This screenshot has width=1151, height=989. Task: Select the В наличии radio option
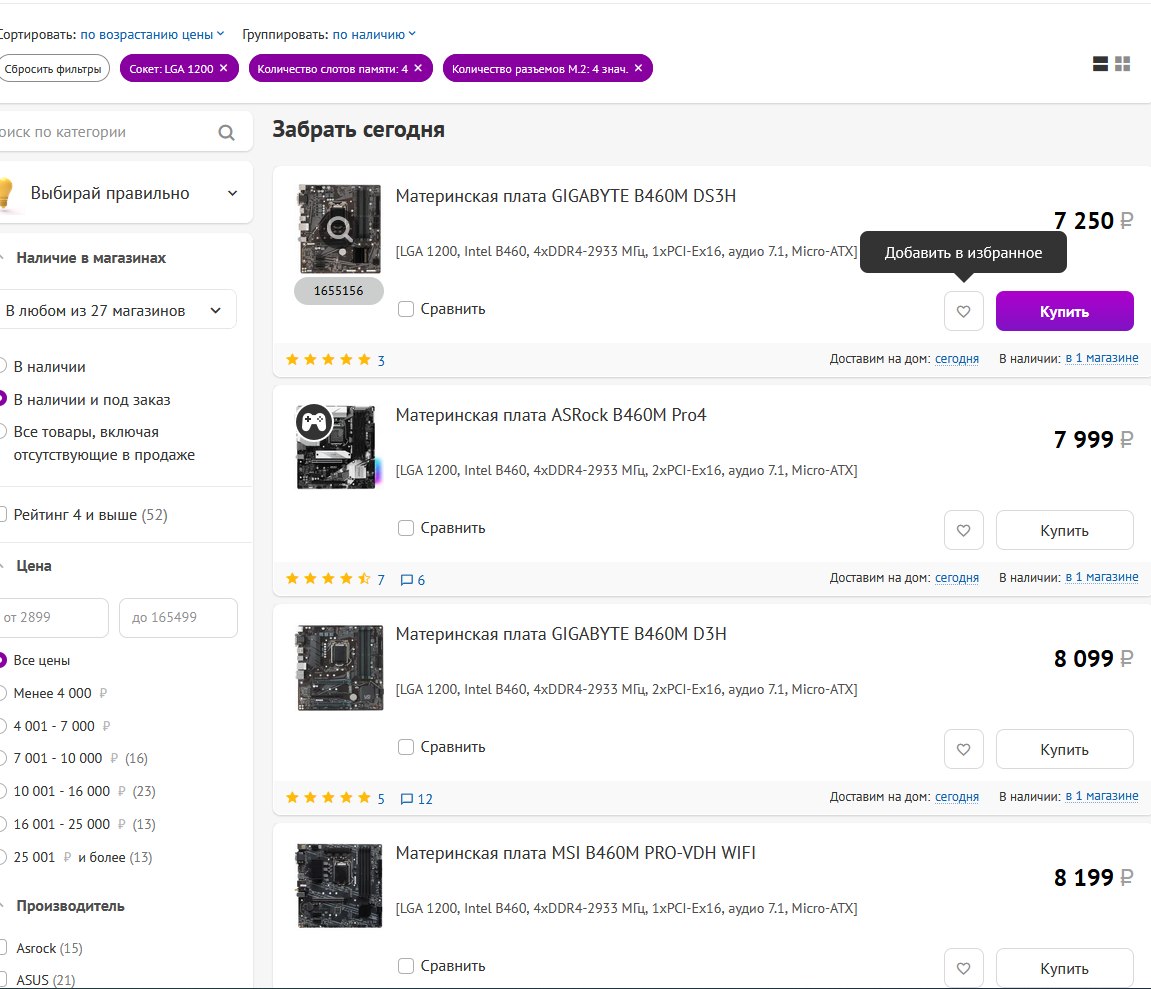(43, 366)
